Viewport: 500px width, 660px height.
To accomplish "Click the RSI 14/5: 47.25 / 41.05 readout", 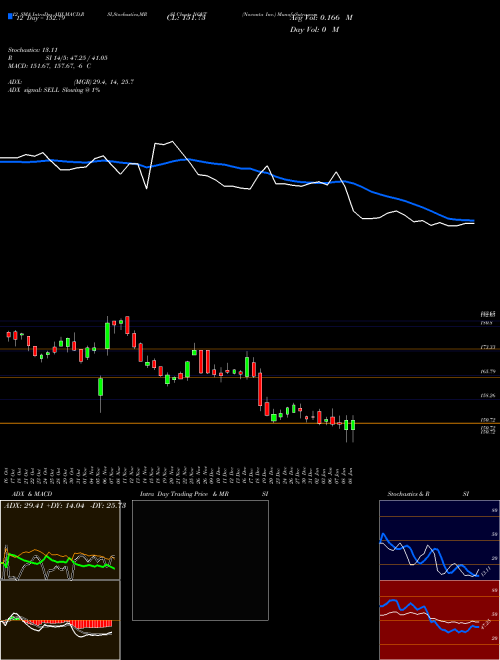I will click(x=58, y=58).
